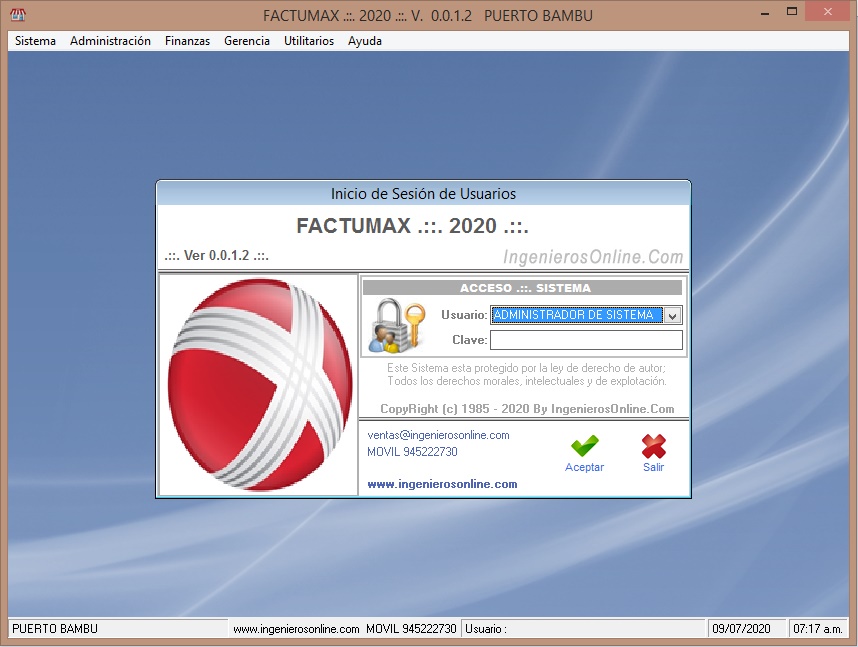The height and width of the screenshot is (647, 858).
Task: Click the red FACTUMAX sphere logo
Action: coord(260,384)
